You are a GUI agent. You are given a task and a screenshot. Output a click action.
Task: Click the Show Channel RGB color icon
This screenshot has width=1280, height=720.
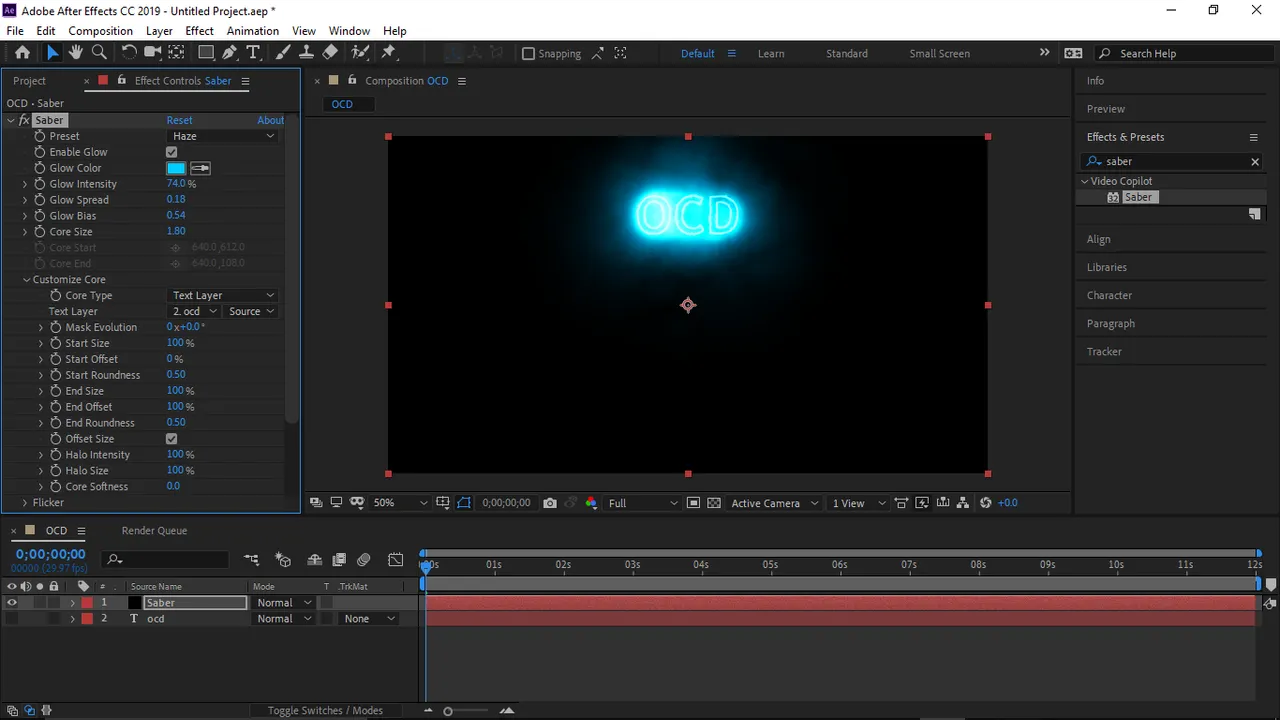[x=591, y=503]
